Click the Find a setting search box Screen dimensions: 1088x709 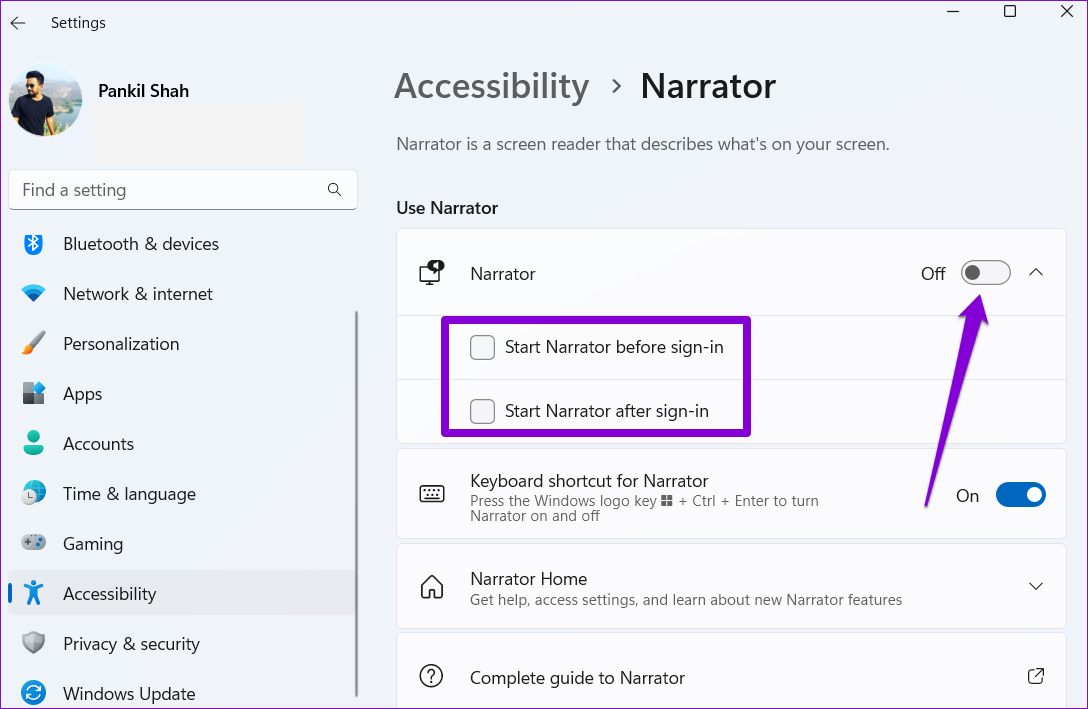pyautogui.click(x=165, y=190)
